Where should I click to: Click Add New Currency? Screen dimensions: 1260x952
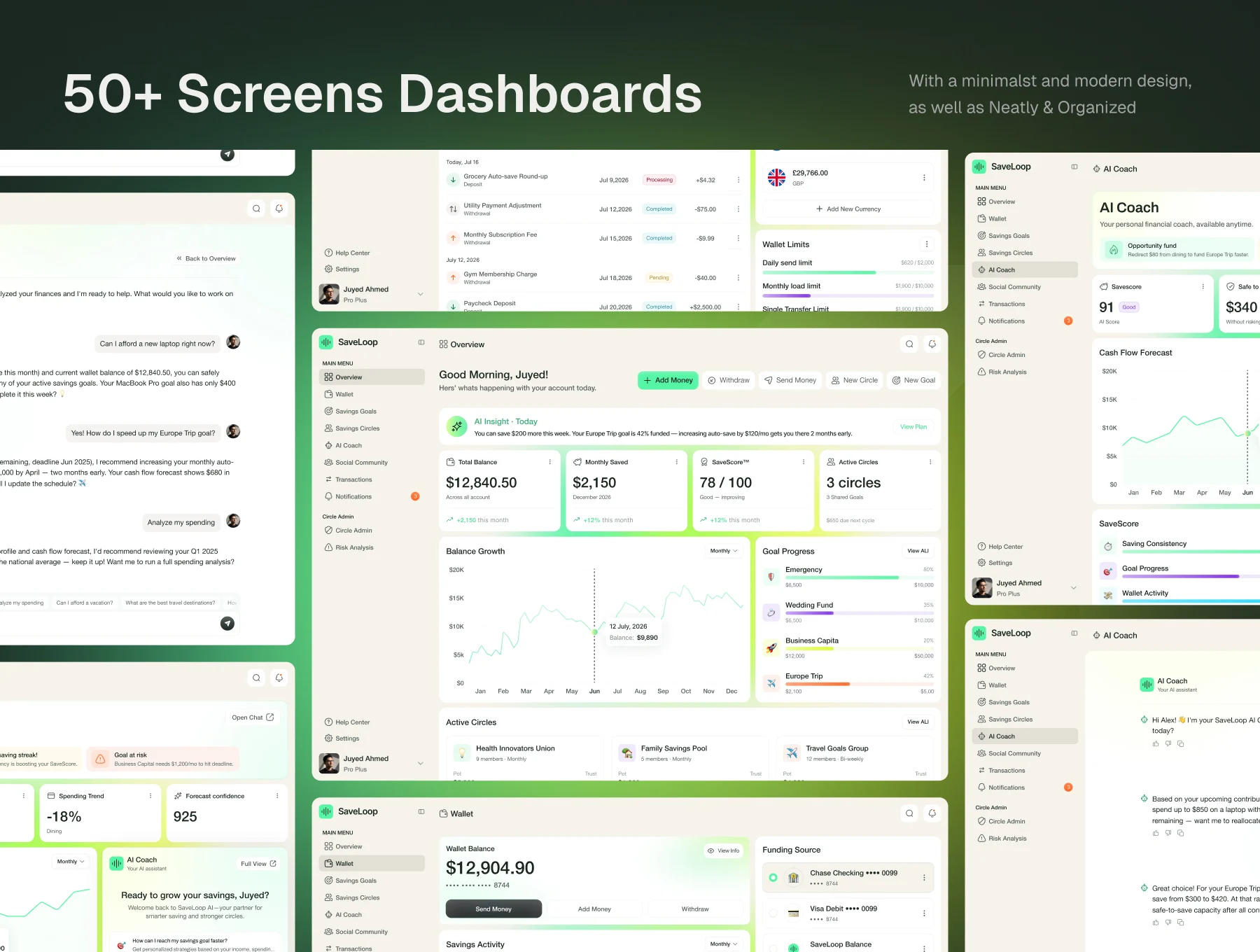coord(848,209)
